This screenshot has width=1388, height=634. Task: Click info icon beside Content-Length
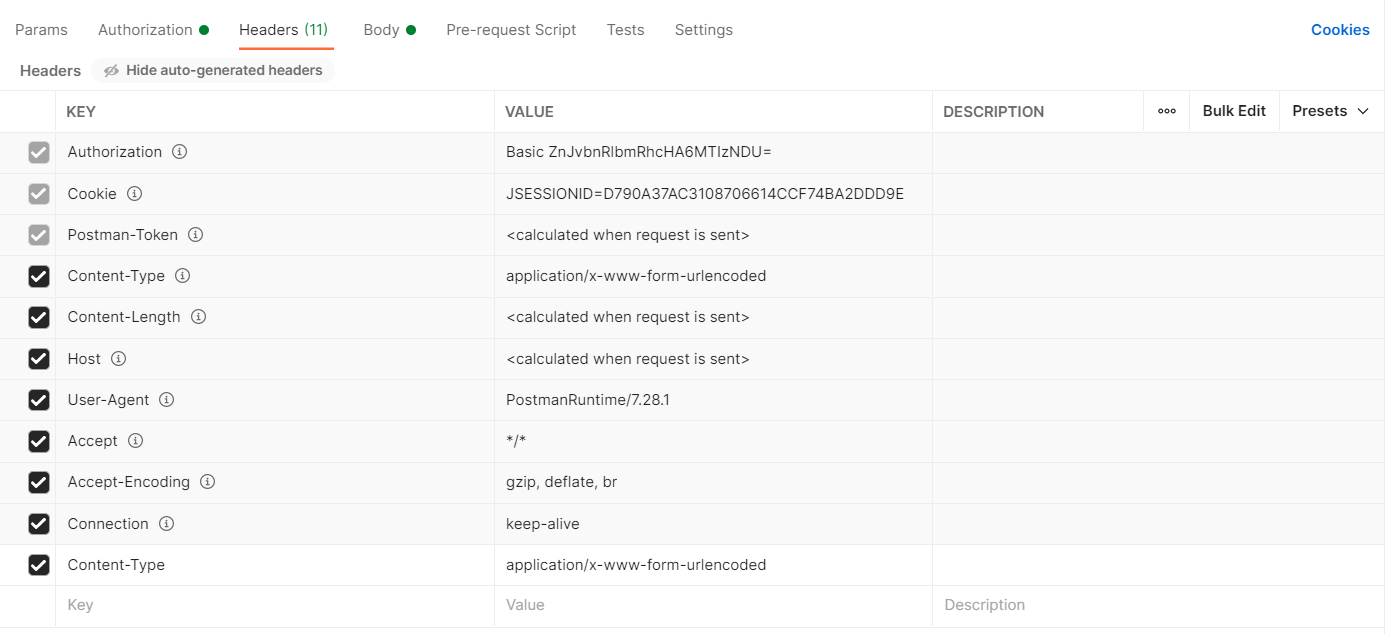[199, 317]
